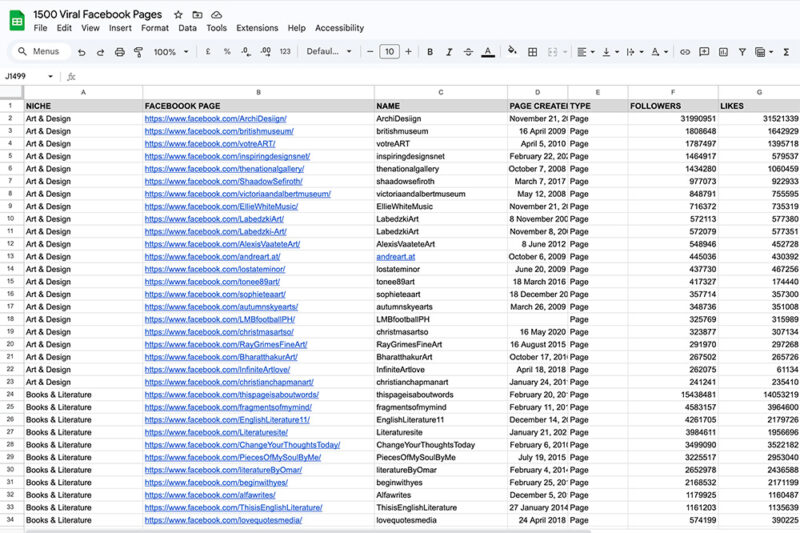Screen dimensions: 800x533
Task: Open the borders tool
Action: (532, 52)
